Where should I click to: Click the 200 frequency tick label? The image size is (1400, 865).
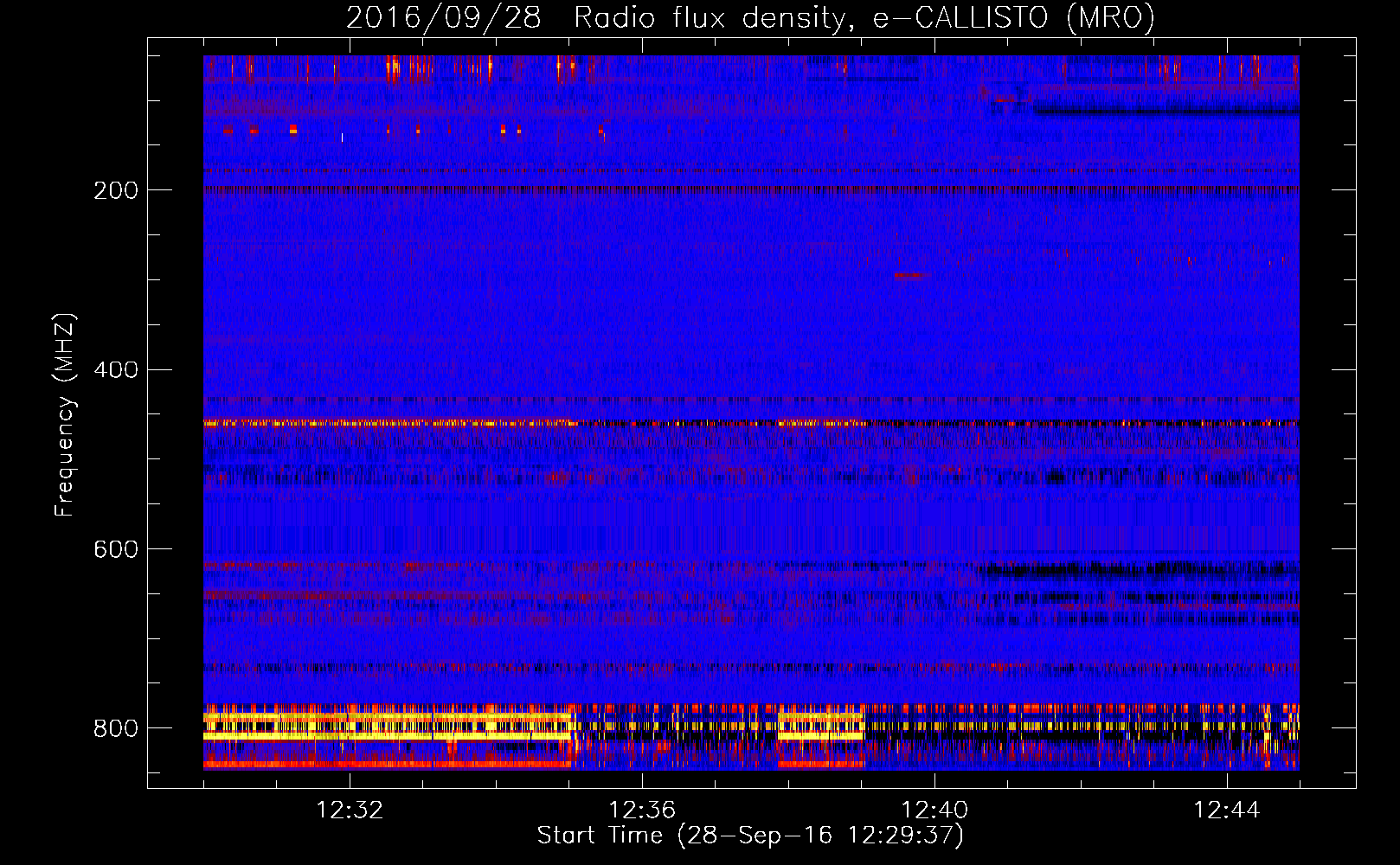click(115, 190)
